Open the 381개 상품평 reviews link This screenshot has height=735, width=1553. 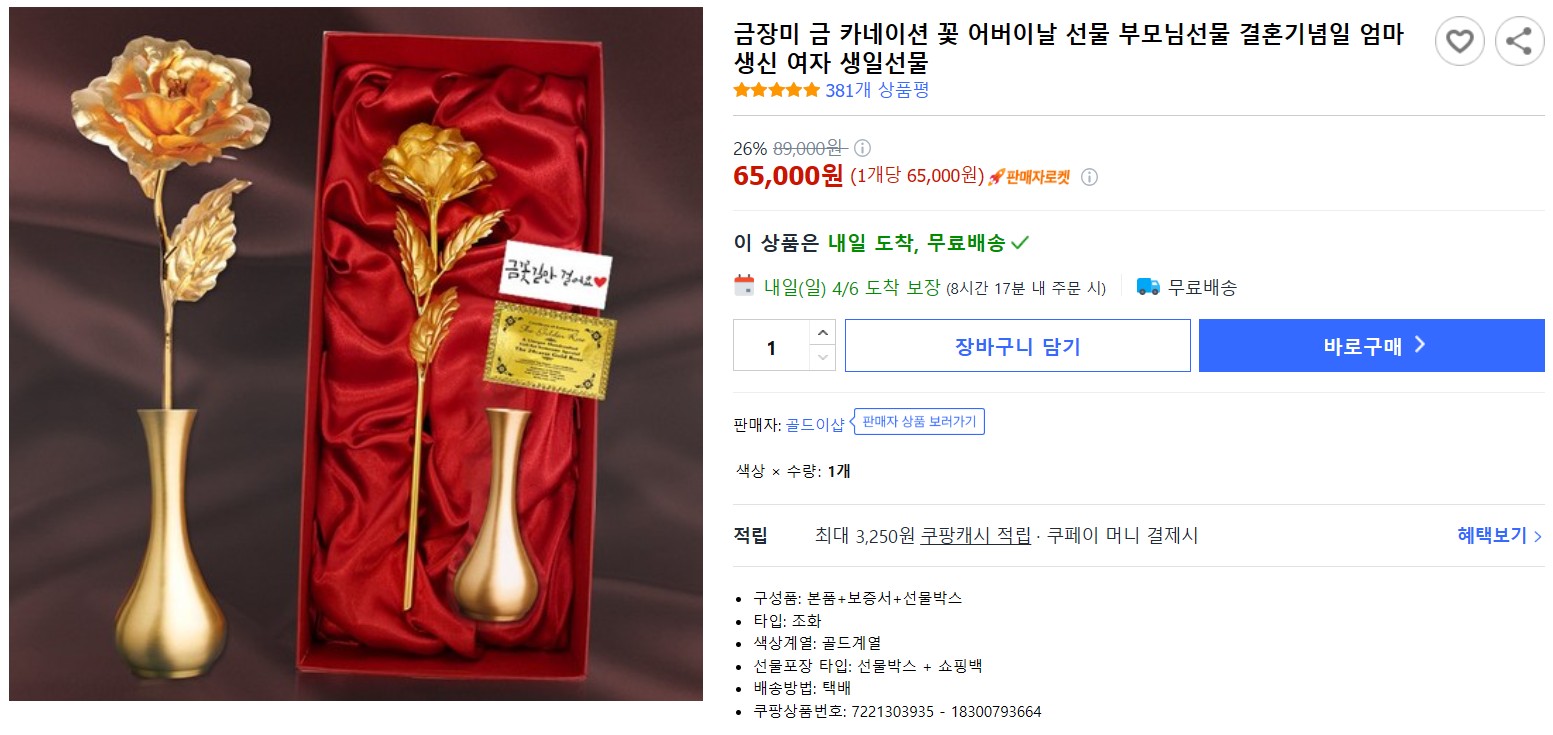point(877,90)
